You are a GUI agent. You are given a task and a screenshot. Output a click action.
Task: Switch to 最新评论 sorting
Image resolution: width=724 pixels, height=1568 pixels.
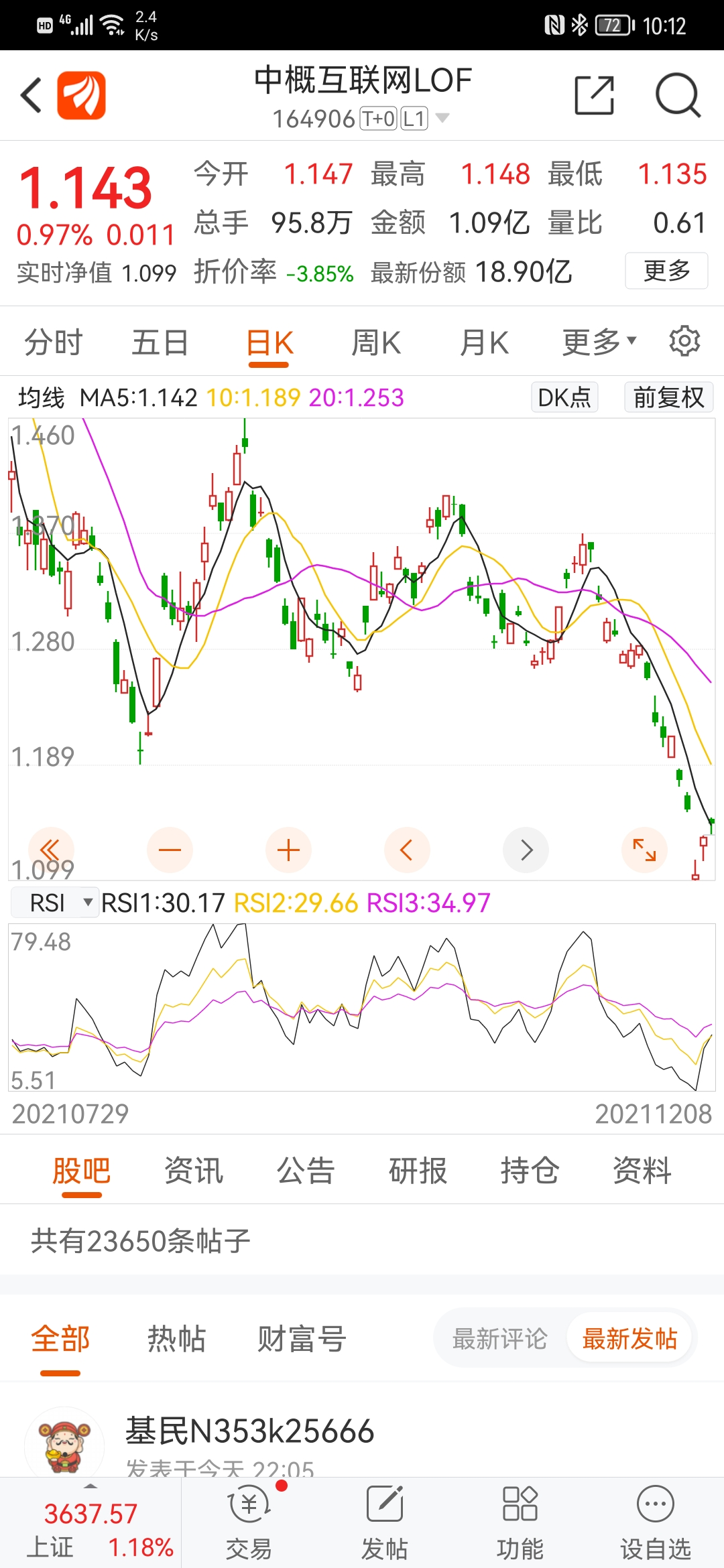point(500,1339)
